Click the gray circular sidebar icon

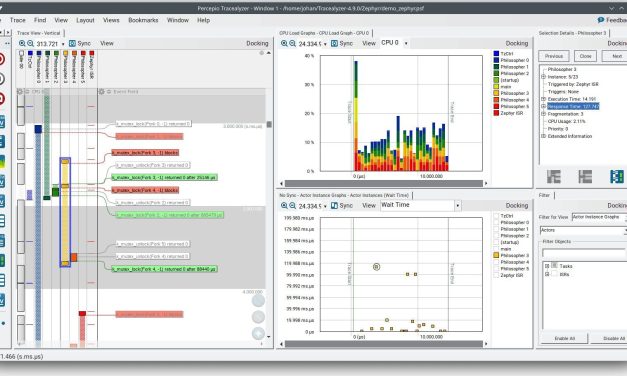click(2, 79)
